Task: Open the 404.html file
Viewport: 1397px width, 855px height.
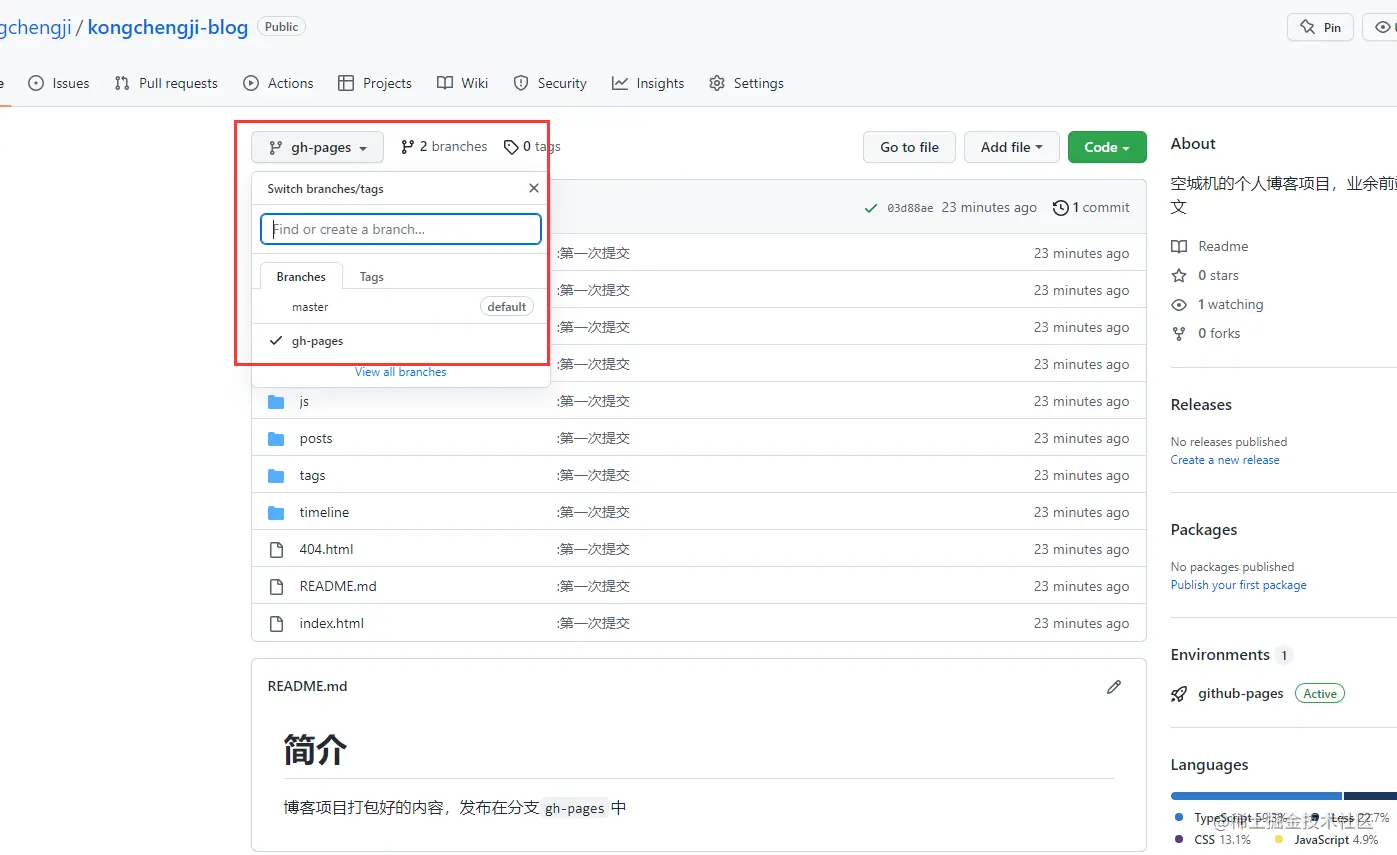Action: click(x=326, y=549)
